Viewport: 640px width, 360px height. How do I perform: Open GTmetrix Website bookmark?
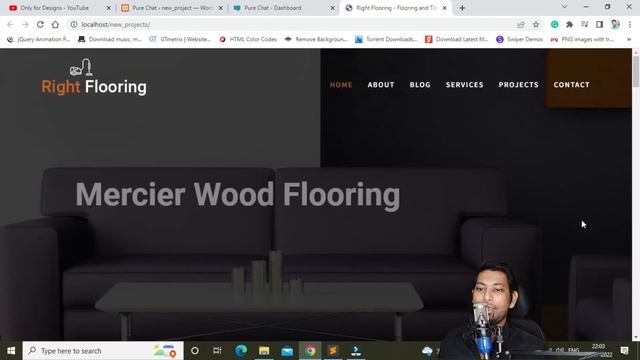pos(180,39)
